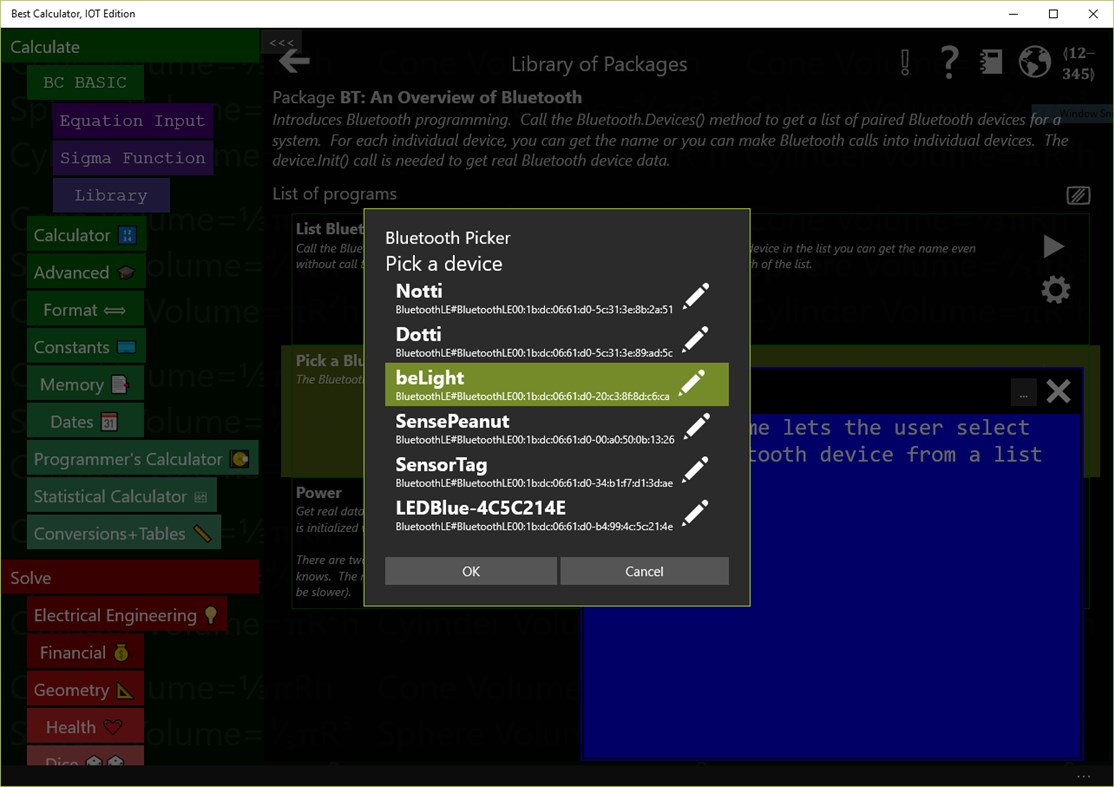Click the exclamation mark feedback icon
The width and height of the screenshot is (1114, 787).
[x=904, y=62]
